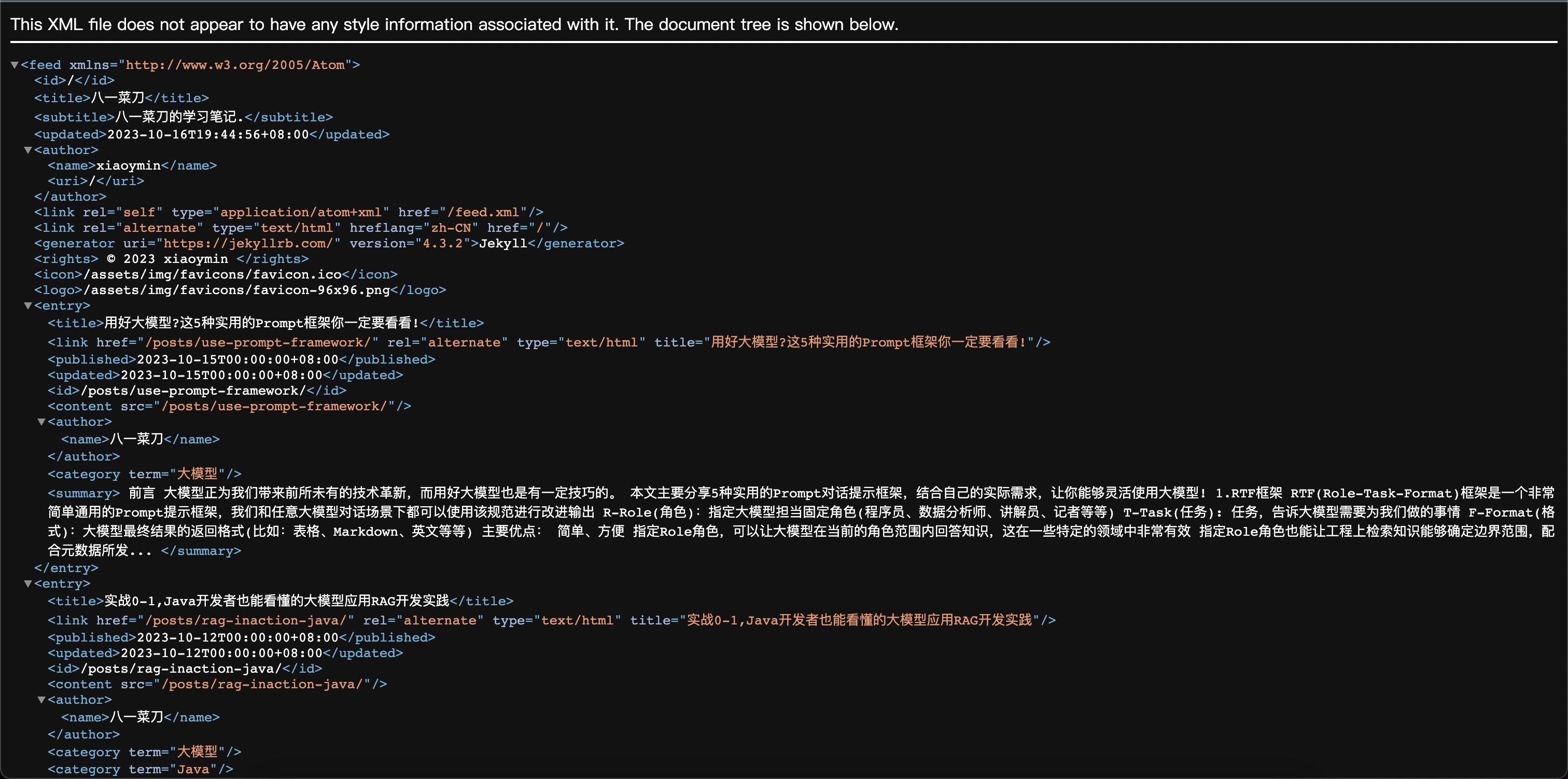Collapse the author node inside second entry
Screen dimensions: 1568x779
tap(41, 701)
